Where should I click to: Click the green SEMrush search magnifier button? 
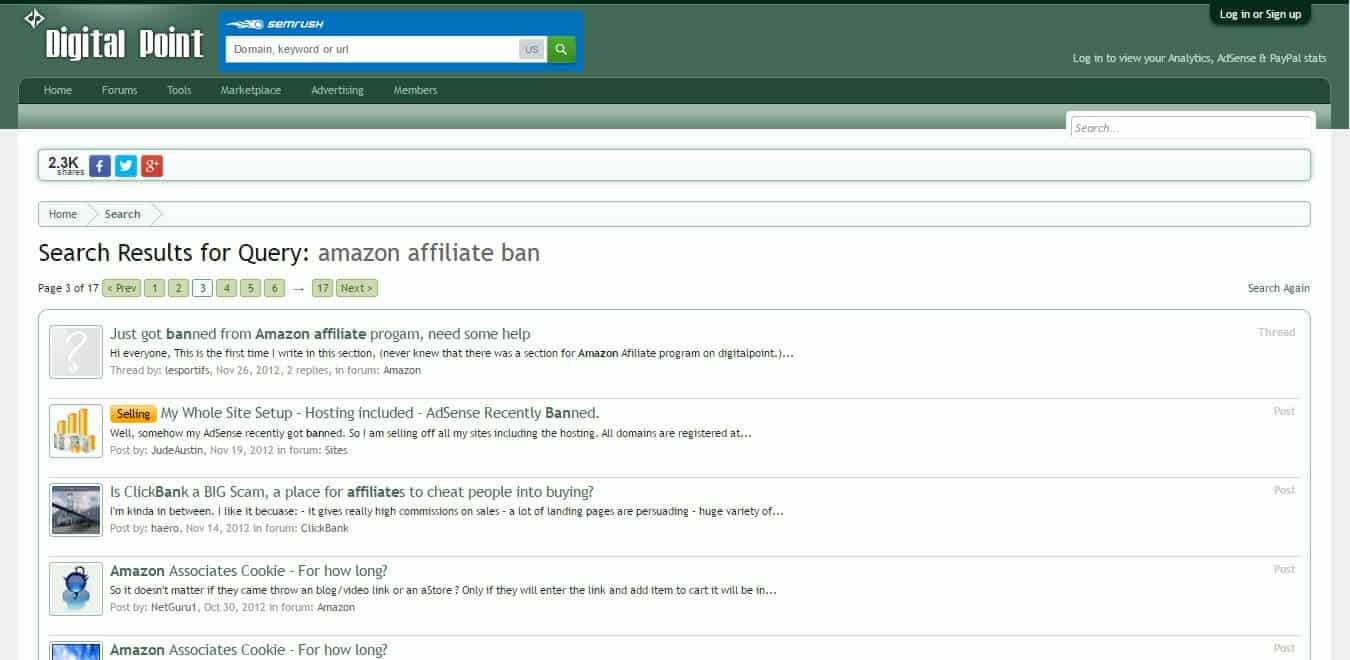[x=561, y=49]
